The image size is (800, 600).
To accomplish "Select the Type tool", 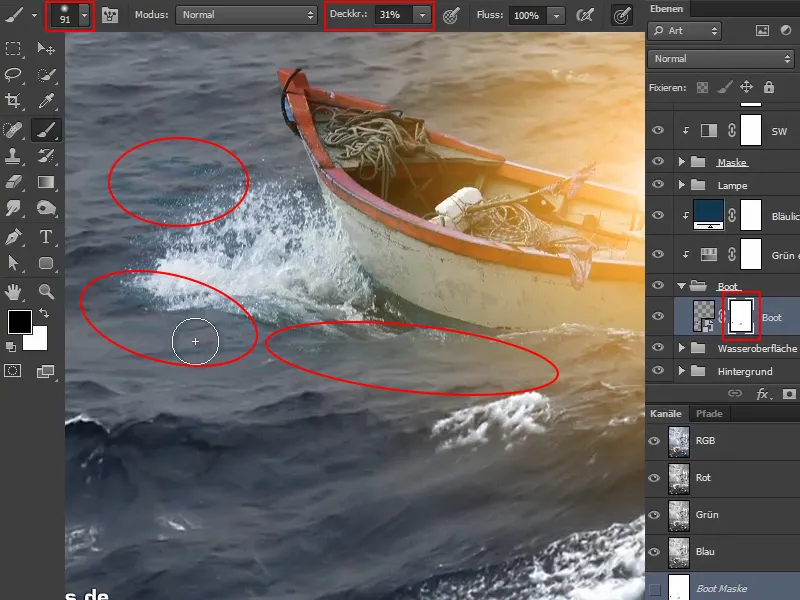I will [x=46, y=237].
